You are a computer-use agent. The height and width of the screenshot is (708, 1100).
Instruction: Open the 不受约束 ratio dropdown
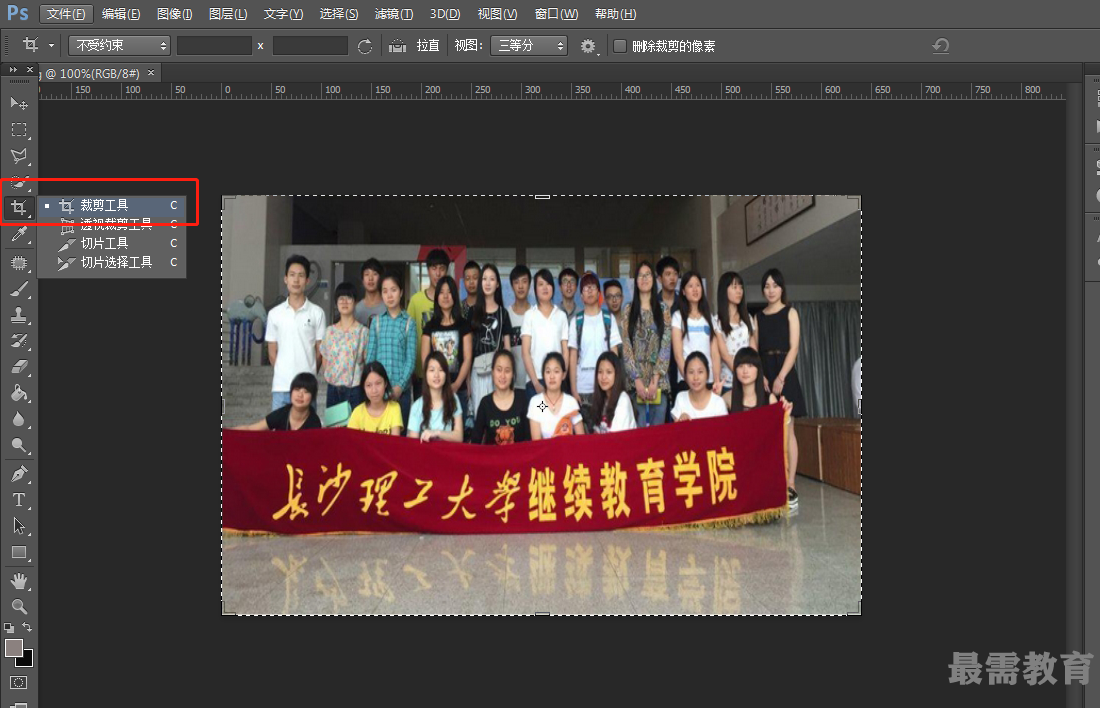pyautogui.click(x=119, y=46)
